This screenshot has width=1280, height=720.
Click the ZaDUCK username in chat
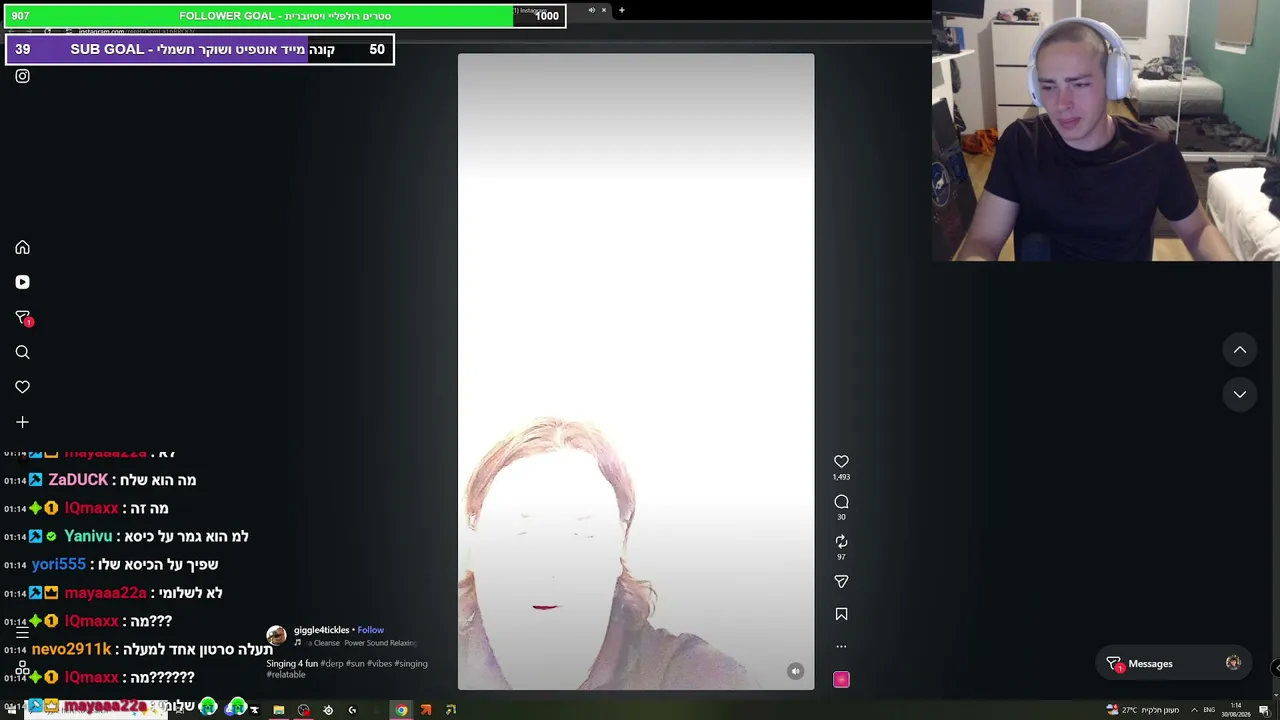pyautogui.click(x=78, y=480)
